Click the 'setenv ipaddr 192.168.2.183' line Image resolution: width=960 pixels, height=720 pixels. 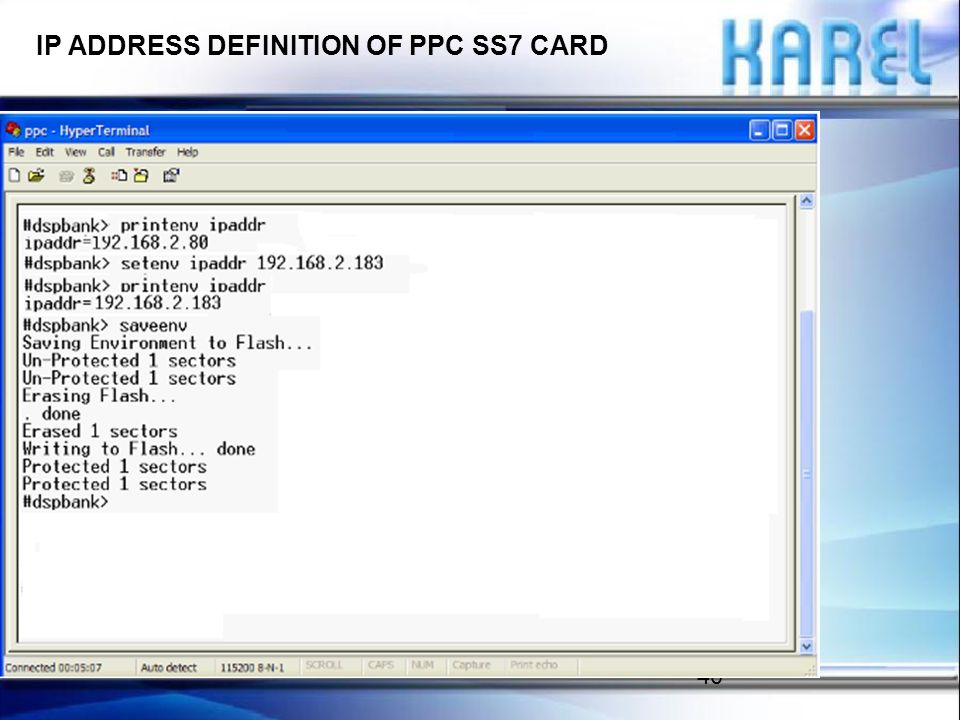[x=203, y=263]
